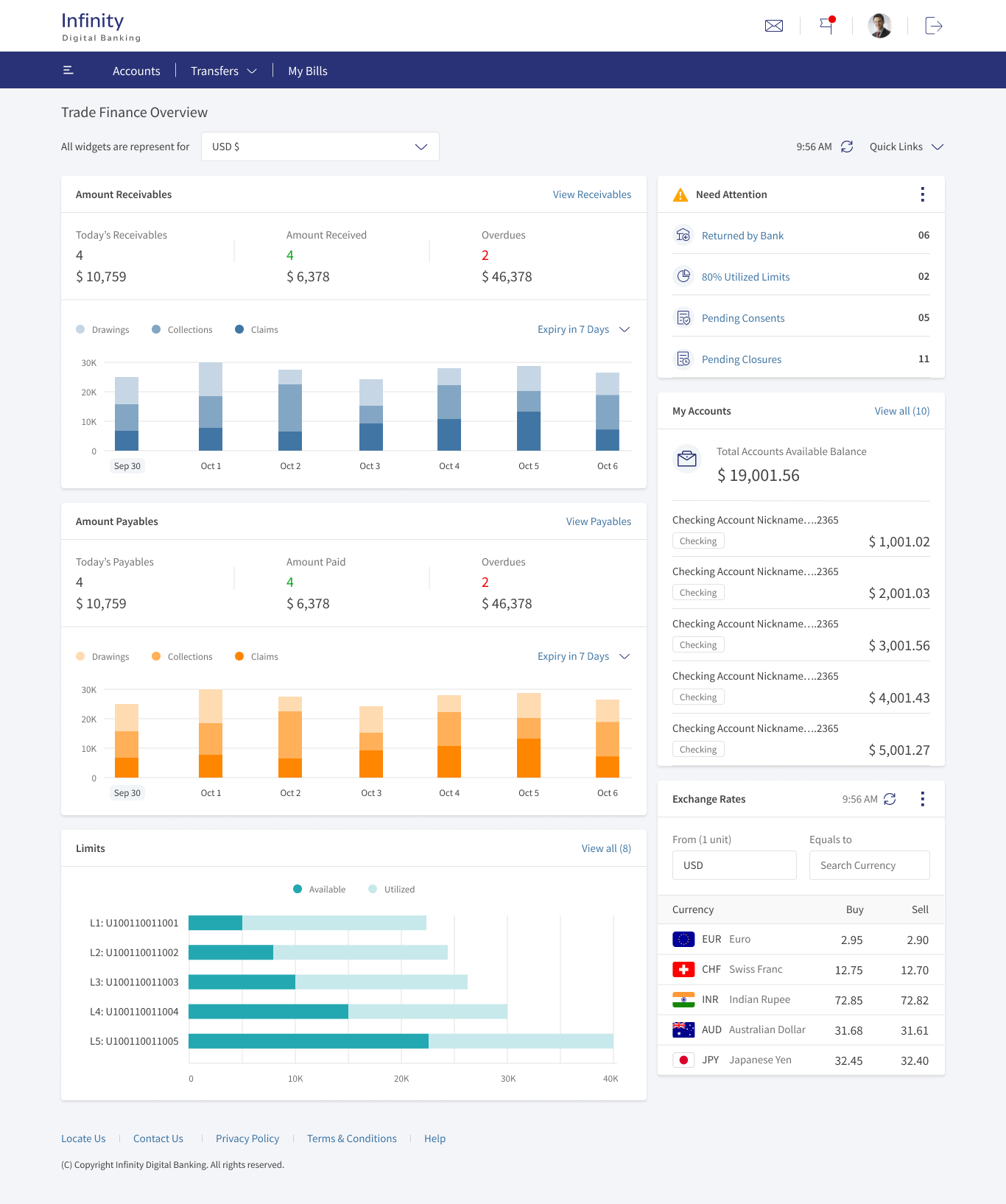Click the Sep 30 bar in Payables chart
This screenshot has height=1204, width=1006.
pyautogui.click(x=127, y=741)
